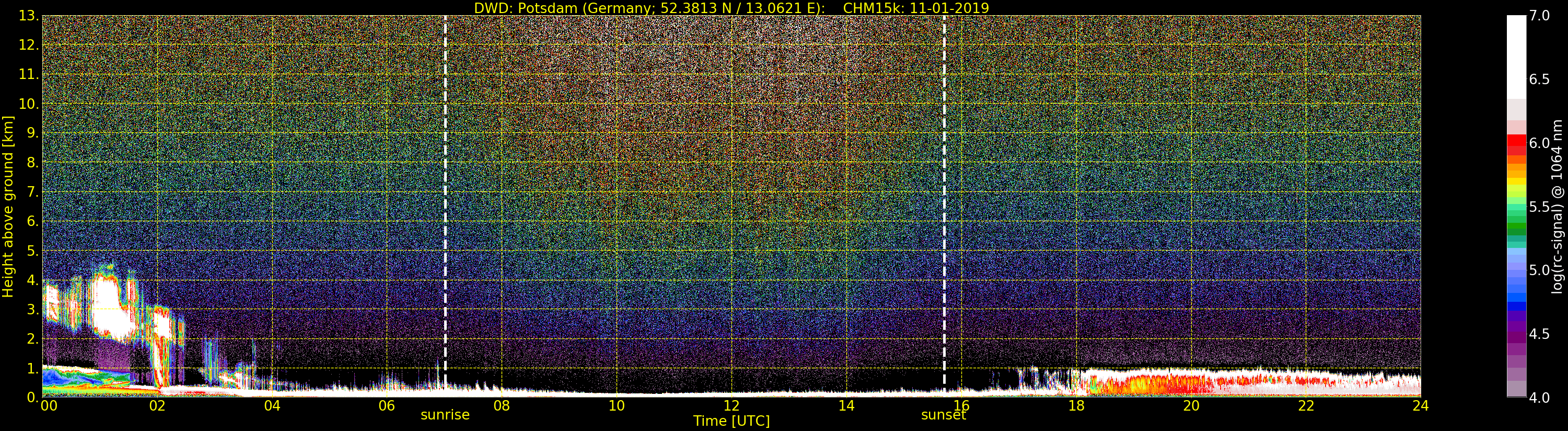The height and width of the screenshot is (431, 1568).
Task: Click height axis tick '12.'
Action: tap(29, 45)
